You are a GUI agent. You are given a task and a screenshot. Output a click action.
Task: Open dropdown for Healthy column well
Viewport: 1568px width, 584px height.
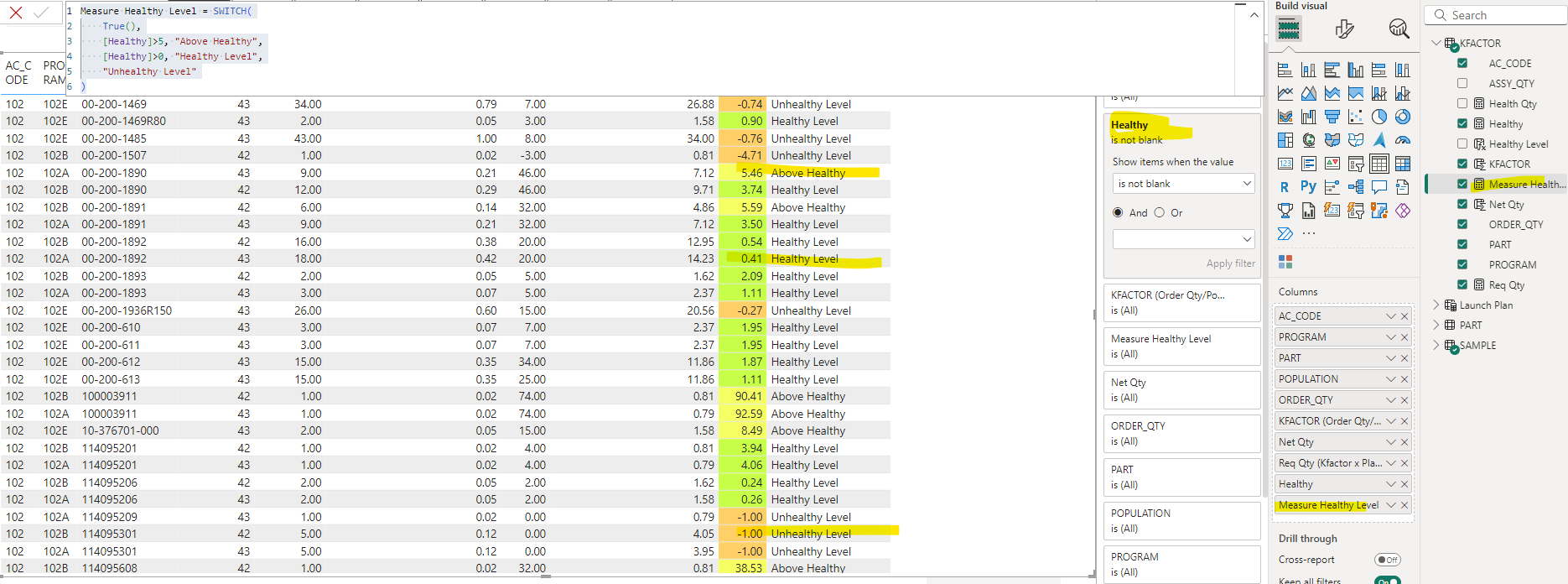coord(1391,484)
